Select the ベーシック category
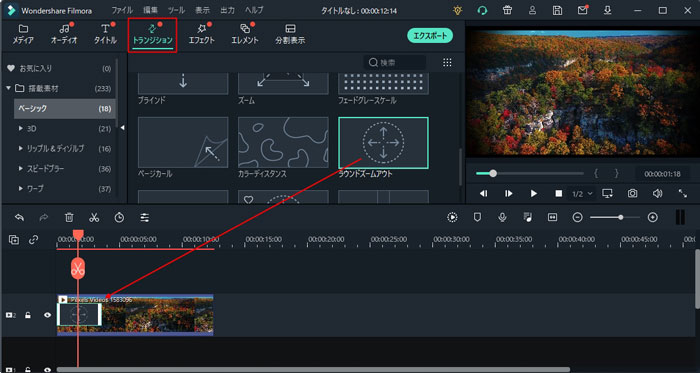This screenshot has height=373, width=700. tap(65, 108)
